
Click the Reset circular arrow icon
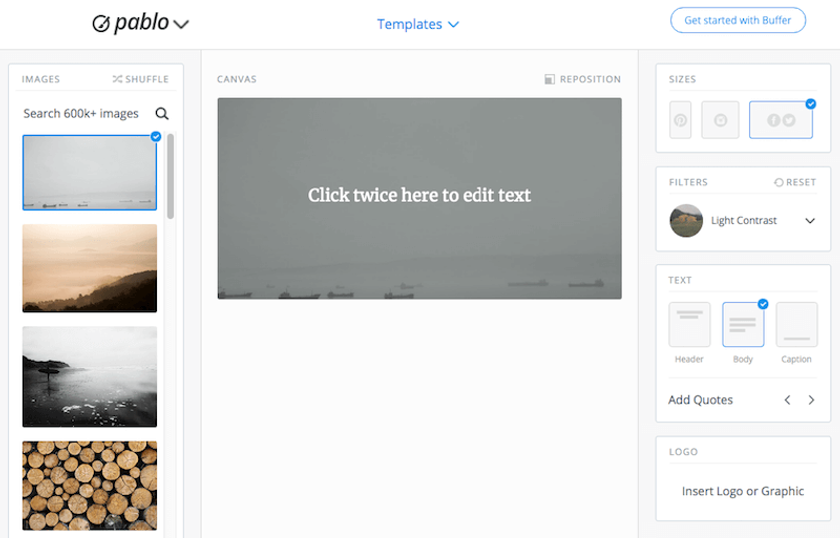click(778, 182)
